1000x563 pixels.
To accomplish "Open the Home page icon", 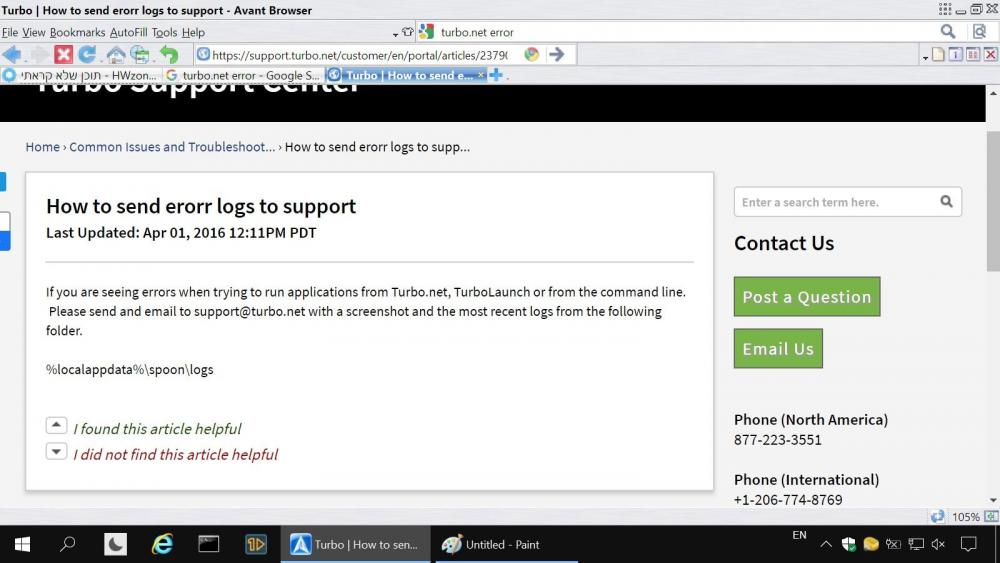I will (x=115, y=55).
